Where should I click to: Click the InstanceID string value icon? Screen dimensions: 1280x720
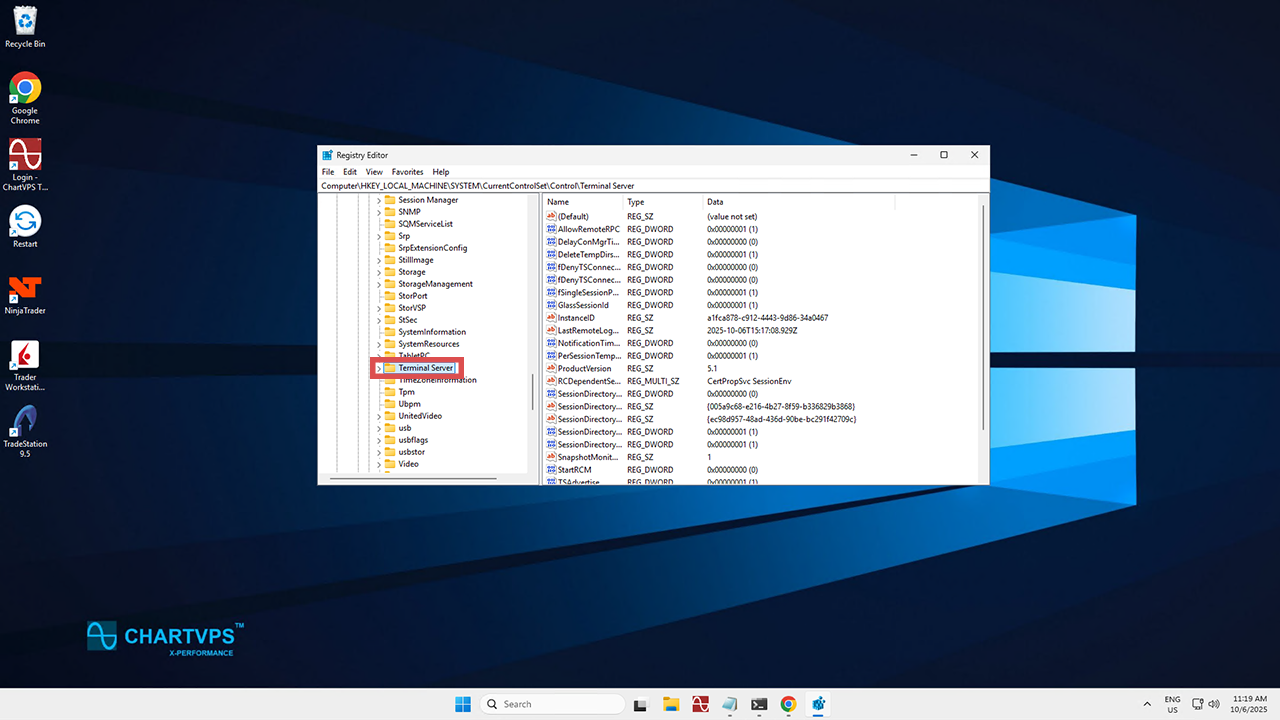pos(551,318)
